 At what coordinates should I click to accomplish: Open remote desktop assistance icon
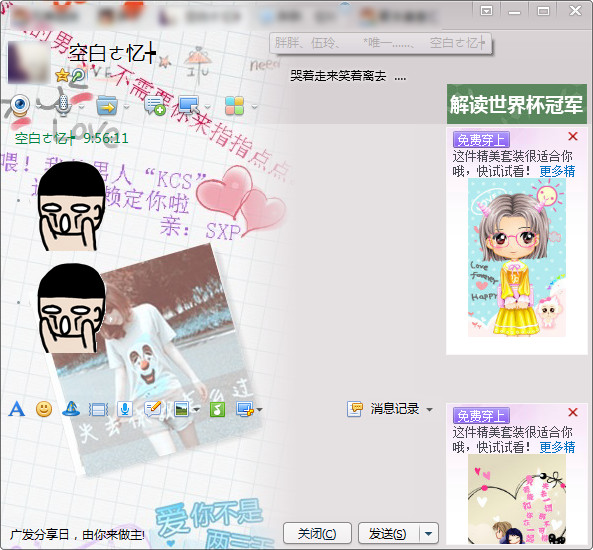pyautogui.click(x=189, y=105)
